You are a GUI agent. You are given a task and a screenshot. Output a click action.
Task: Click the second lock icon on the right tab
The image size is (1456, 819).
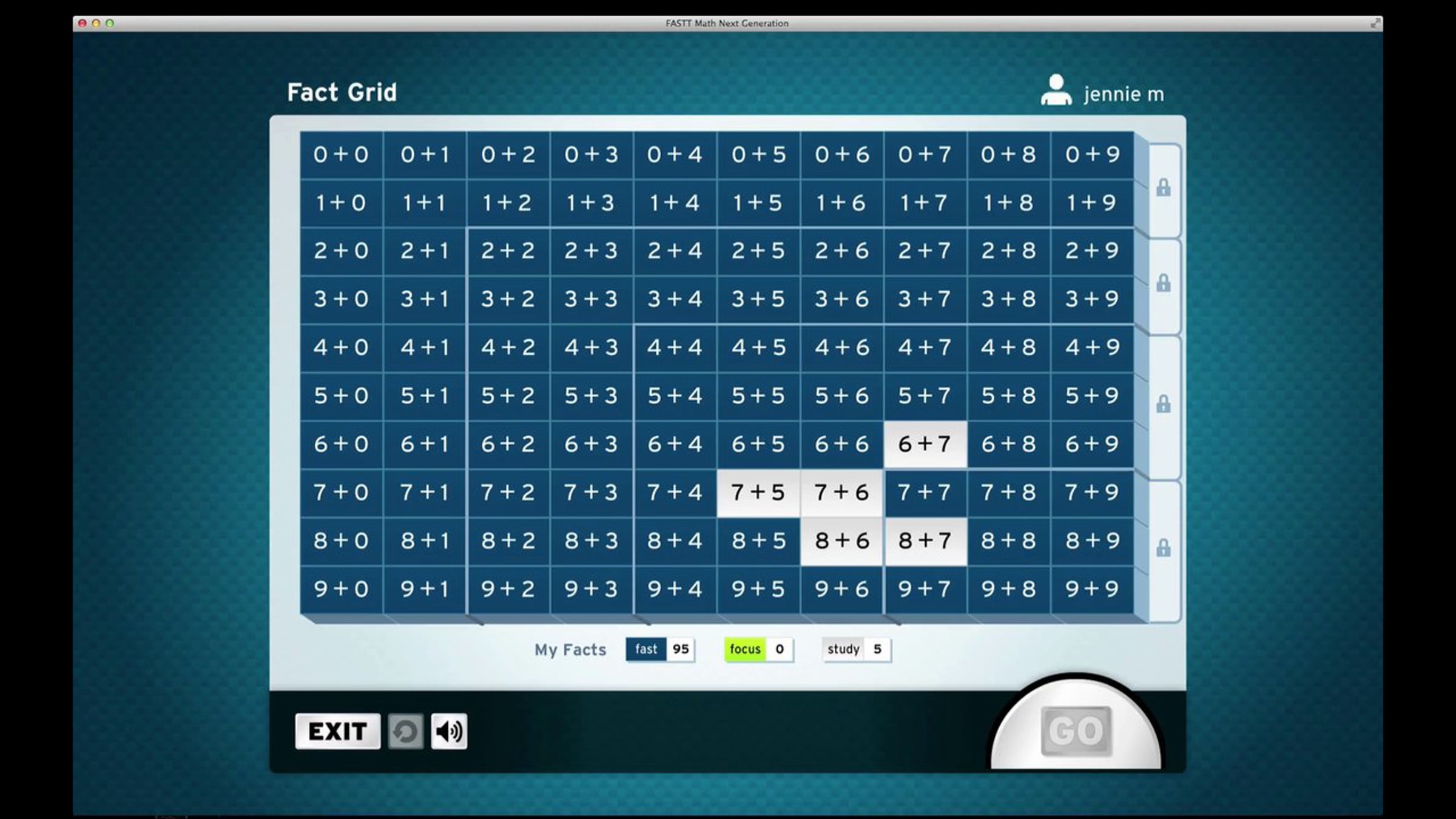(1163, 283)
